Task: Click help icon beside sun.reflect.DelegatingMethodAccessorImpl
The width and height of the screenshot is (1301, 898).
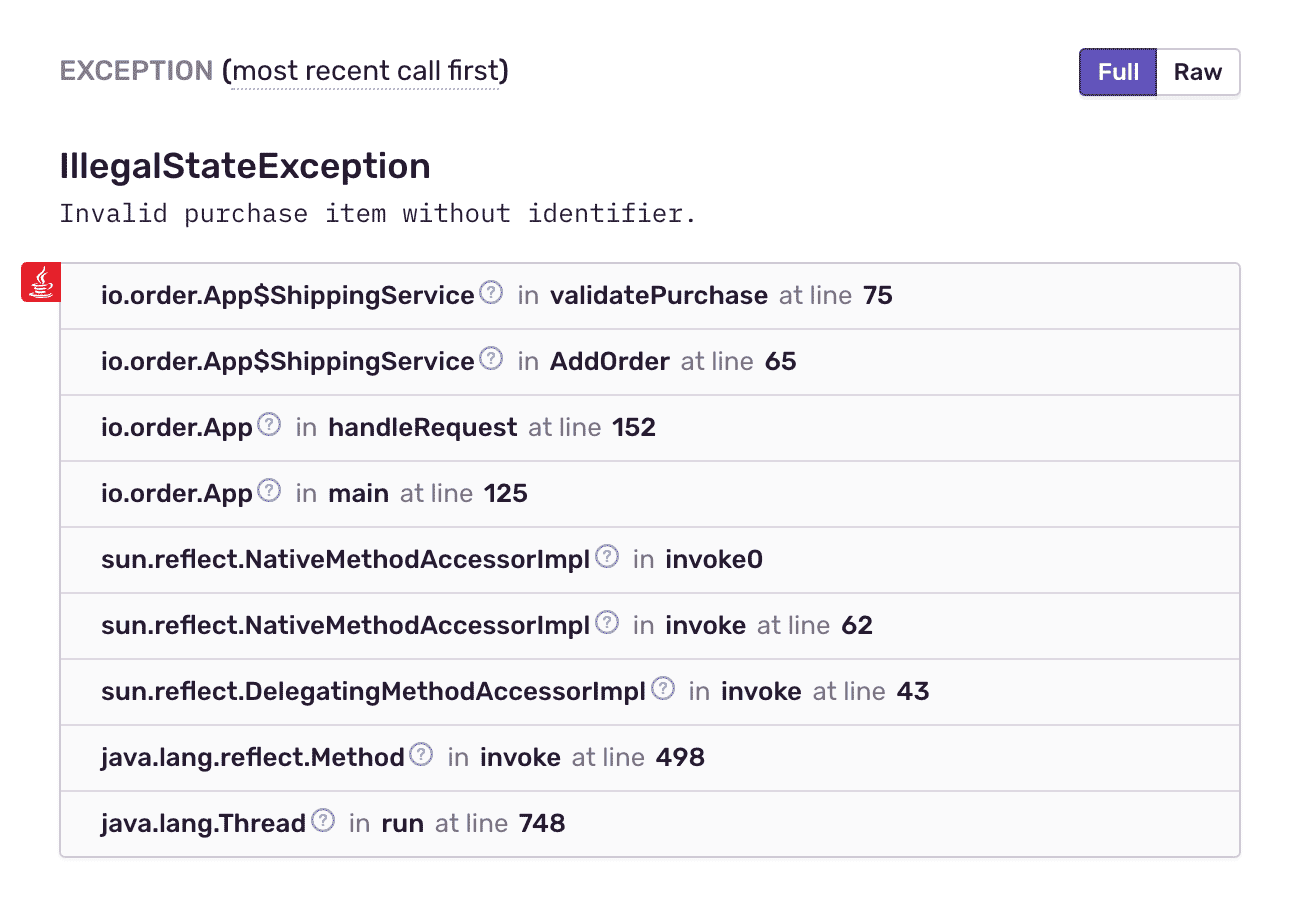Action: pos(663,689)
